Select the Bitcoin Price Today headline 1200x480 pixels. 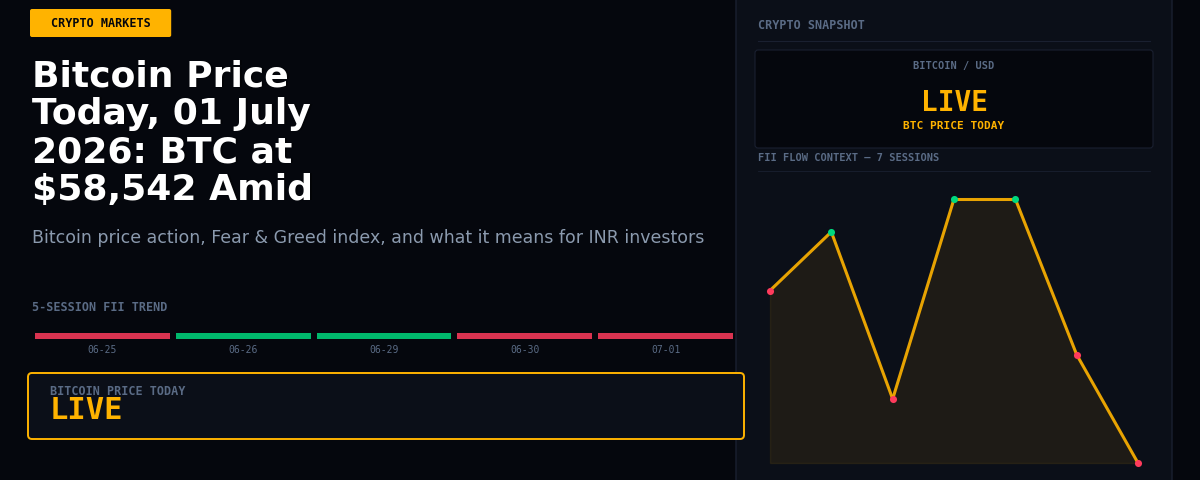tap(172, 133)
